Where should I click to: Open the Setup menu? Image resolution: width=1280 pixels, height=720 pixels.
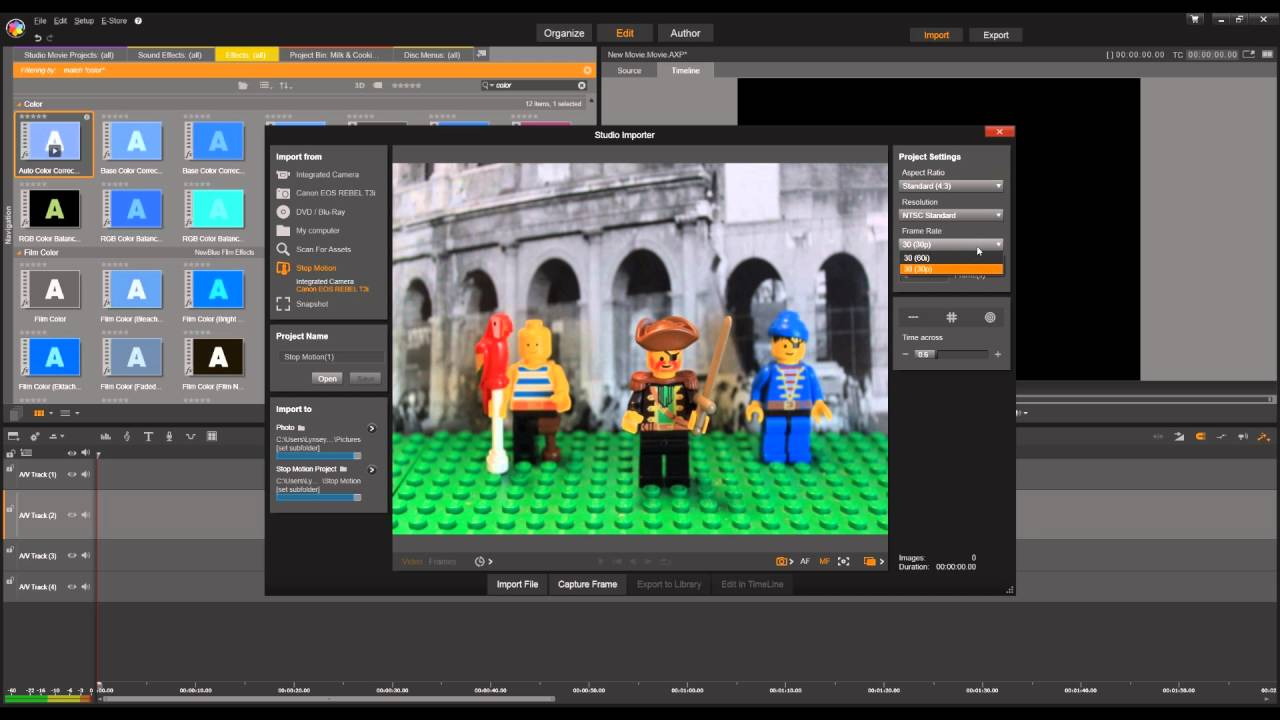pyautogui.click(x=84, y=21)
